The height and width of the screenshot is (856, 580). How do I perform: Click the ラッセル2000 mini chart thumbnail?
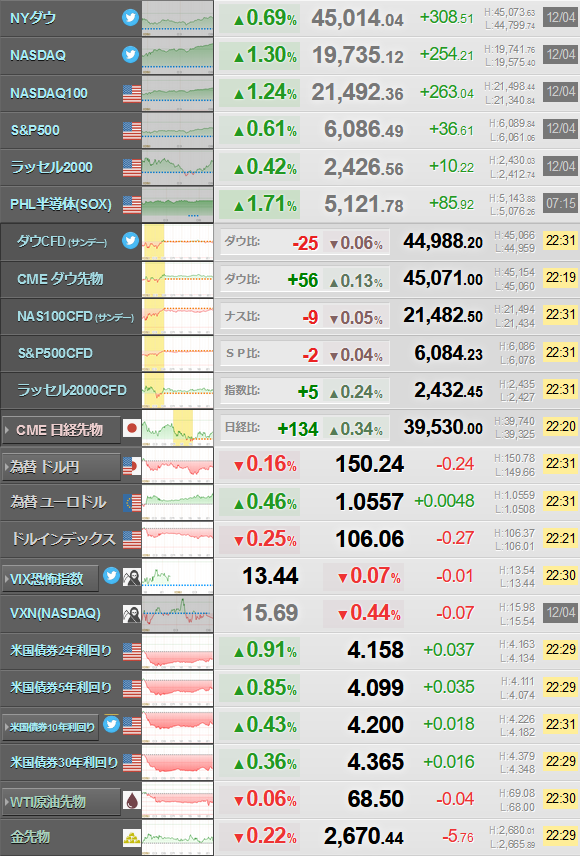click(x=177, y=167)
